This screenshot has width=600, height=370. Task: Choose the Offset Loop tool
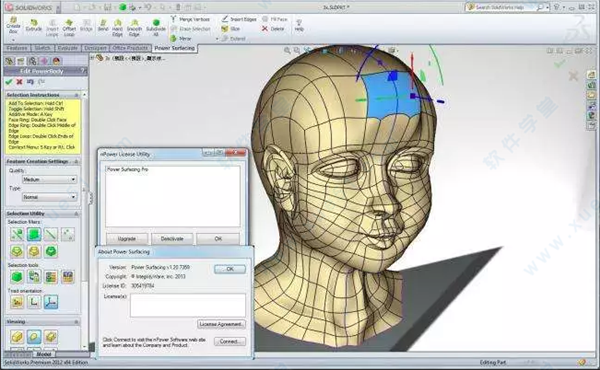tap(69, 28)
